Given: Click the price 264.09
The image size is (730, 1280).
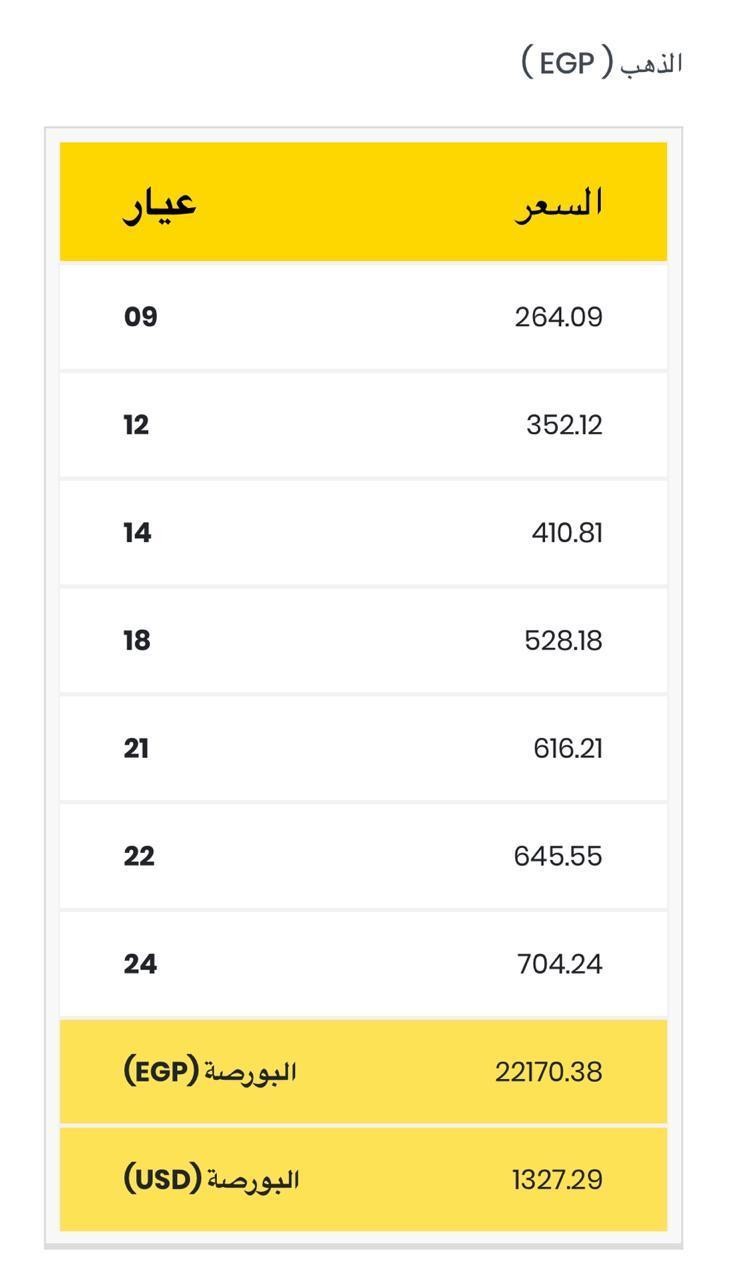Looking at the screenshot, I should (x=559, y=317).
